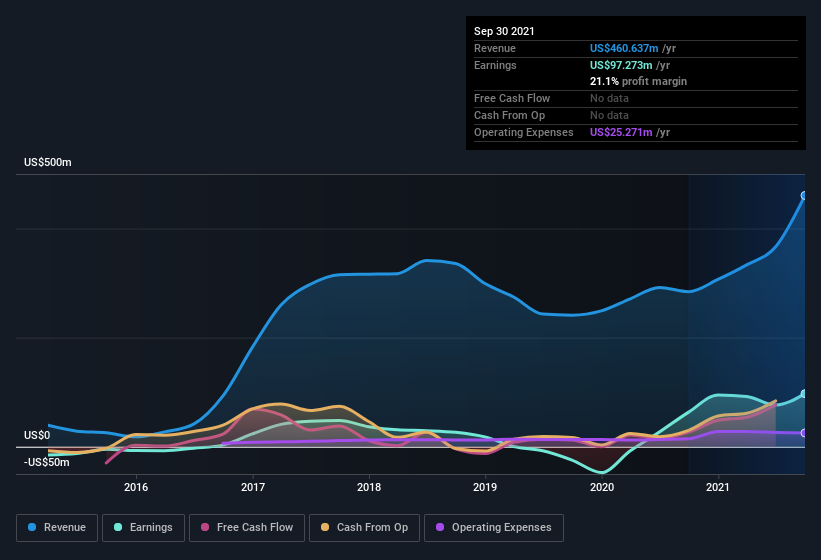Select the Operating Expenses end data point marker
821x560 pixels.
click(x=804, y=433)
